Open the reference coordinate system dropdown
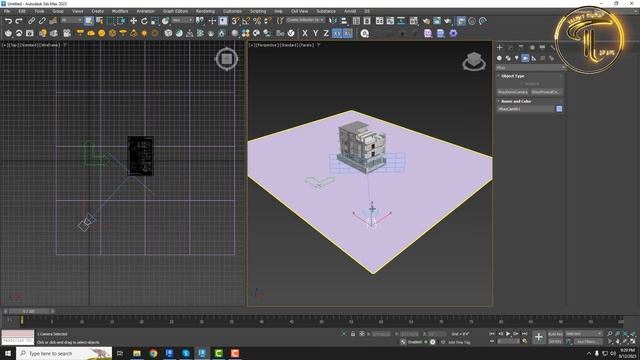The image size is (640, 360). (x=182, y=20)
